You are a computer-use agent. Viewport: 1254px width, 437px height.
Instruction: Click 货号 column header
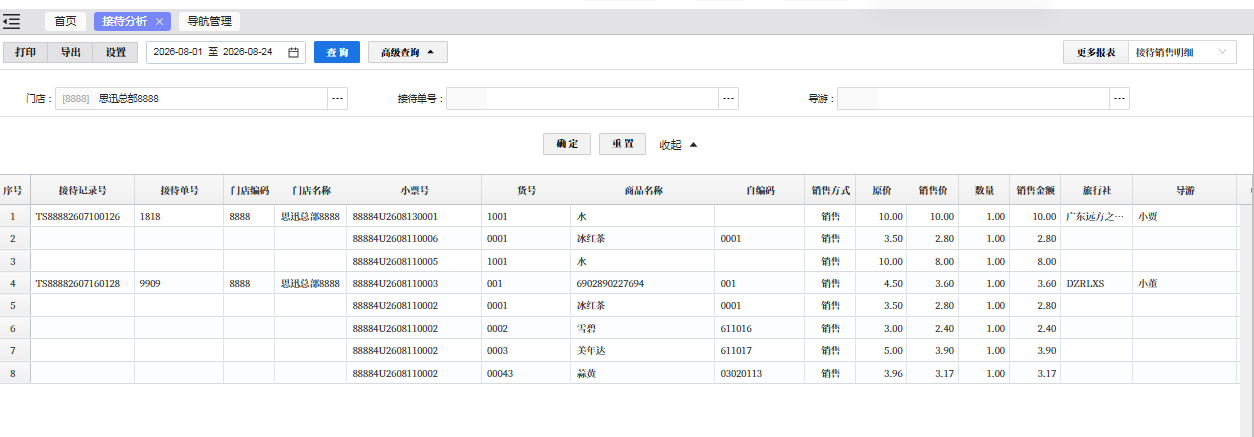coord(526,190)
